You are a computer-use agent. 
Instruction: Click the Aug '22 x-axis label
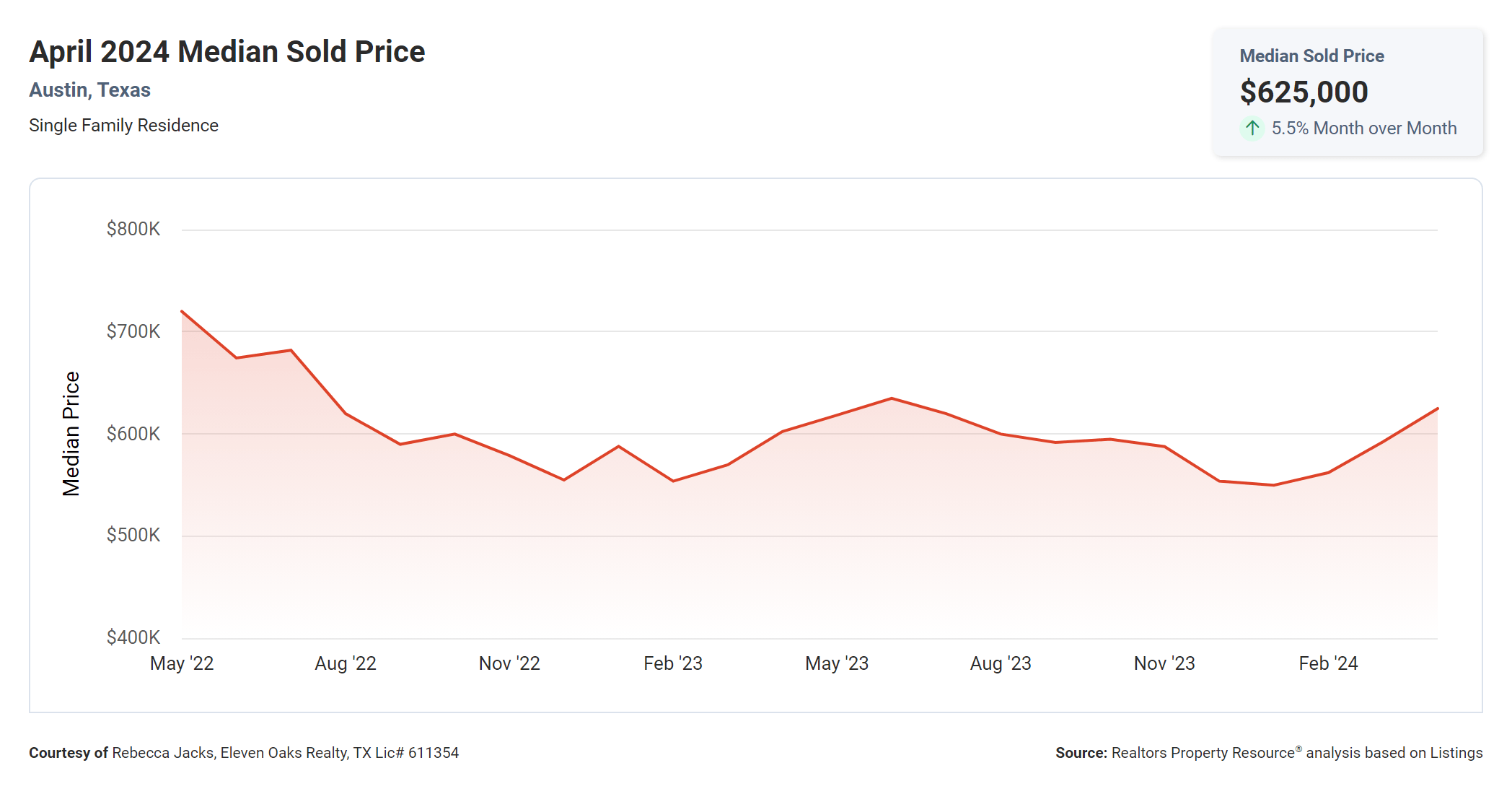(346, 663)
